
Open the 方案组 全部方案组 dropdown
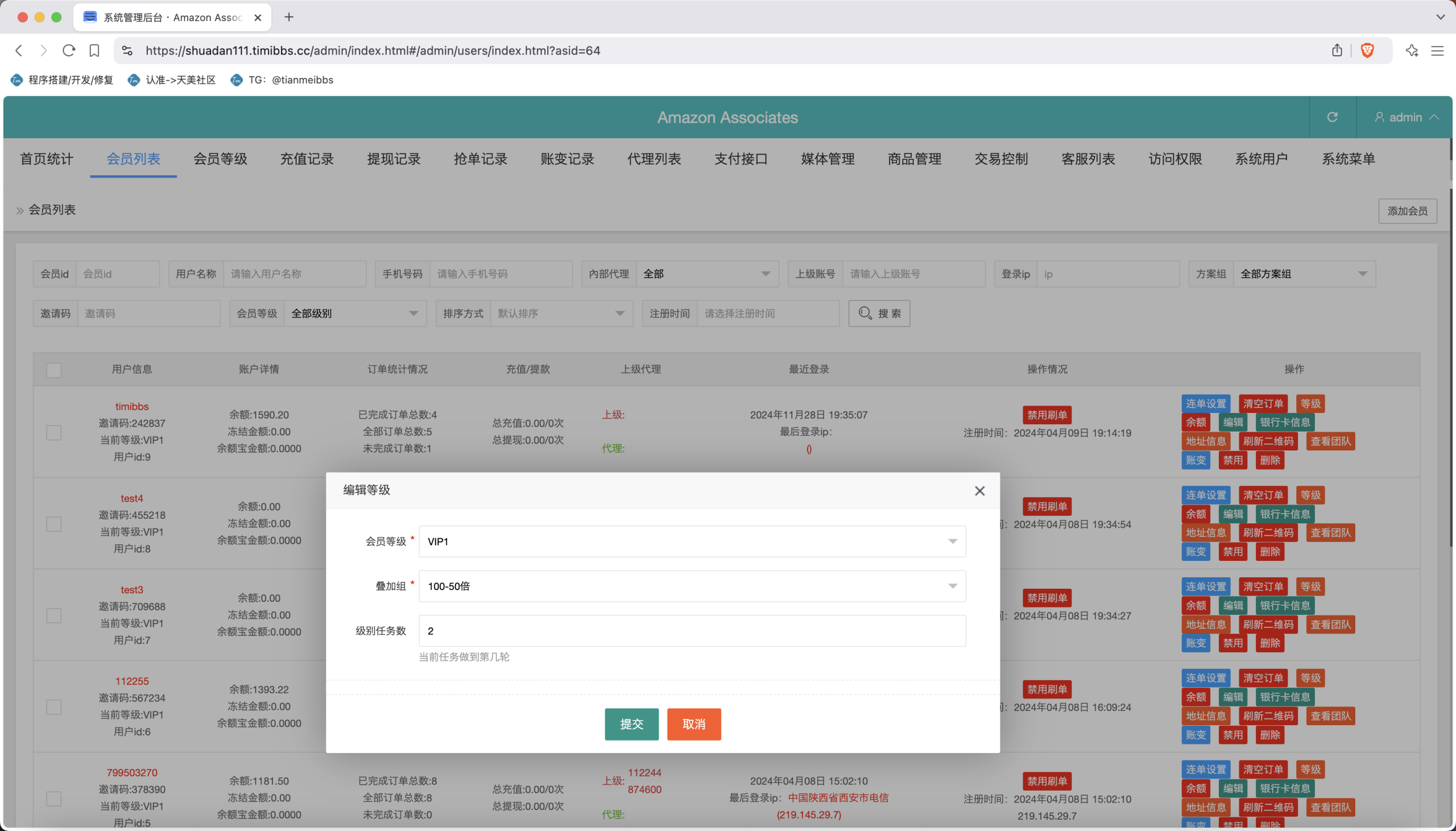coord(1304,274)
